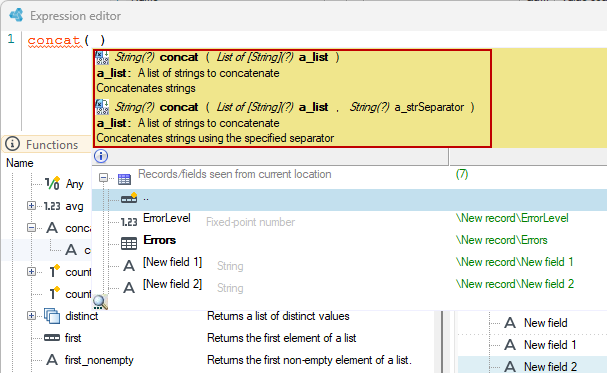
Task: Collapse Records/fields seen from current location
Action: (x=103, y=178)
